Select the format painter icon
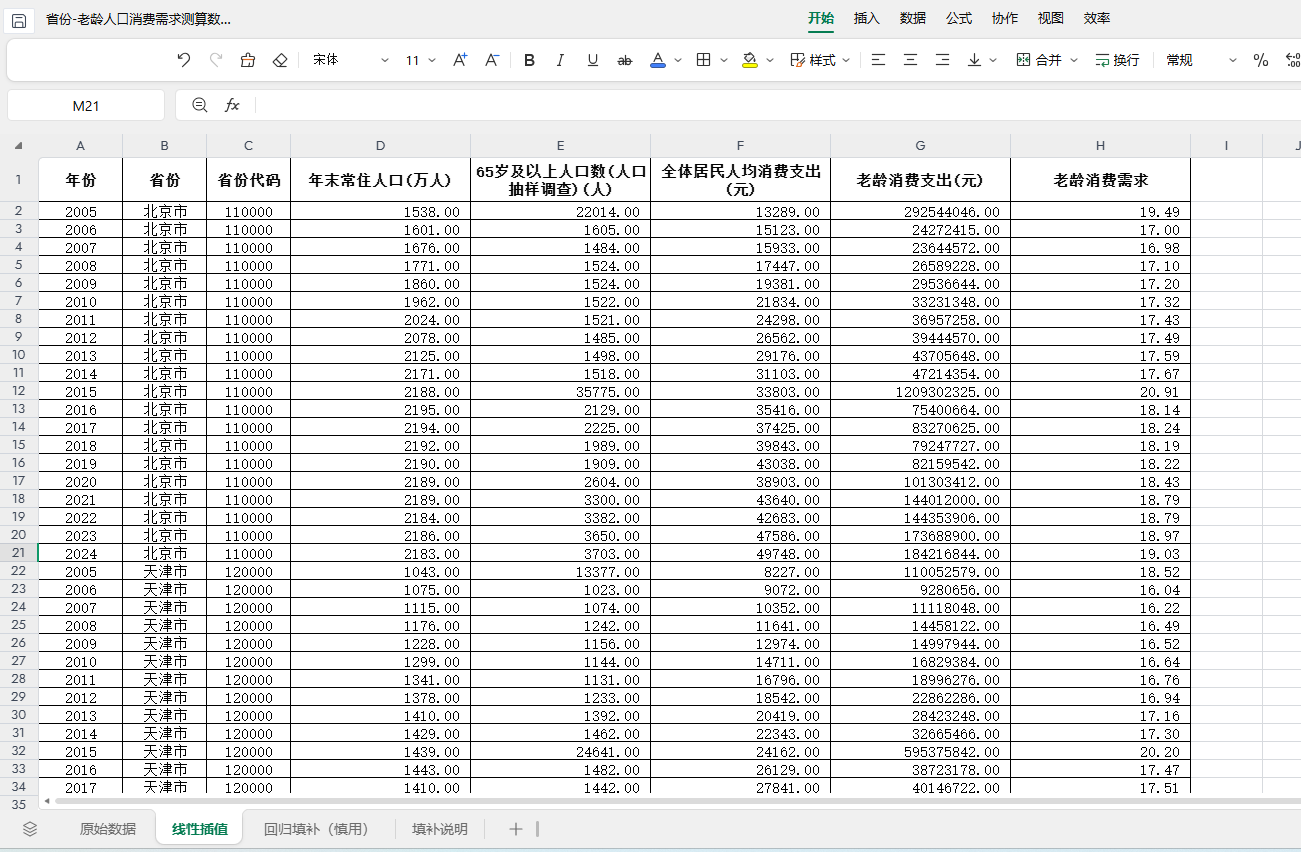This screenshot has height=852, width=1301. coord(248,60)
